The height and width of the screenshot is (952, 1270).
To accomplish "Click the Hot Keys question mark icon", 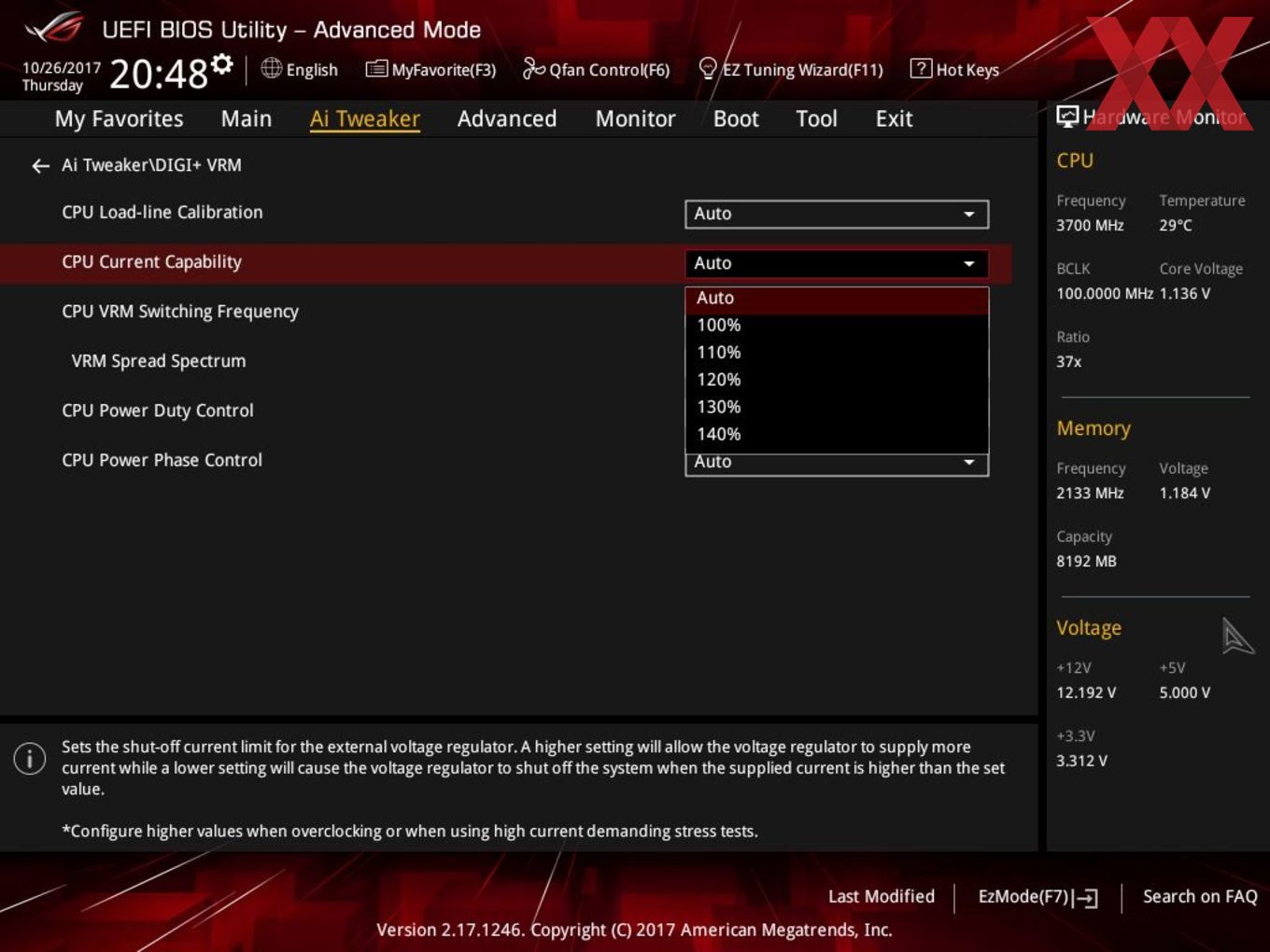I will (921, 68).
